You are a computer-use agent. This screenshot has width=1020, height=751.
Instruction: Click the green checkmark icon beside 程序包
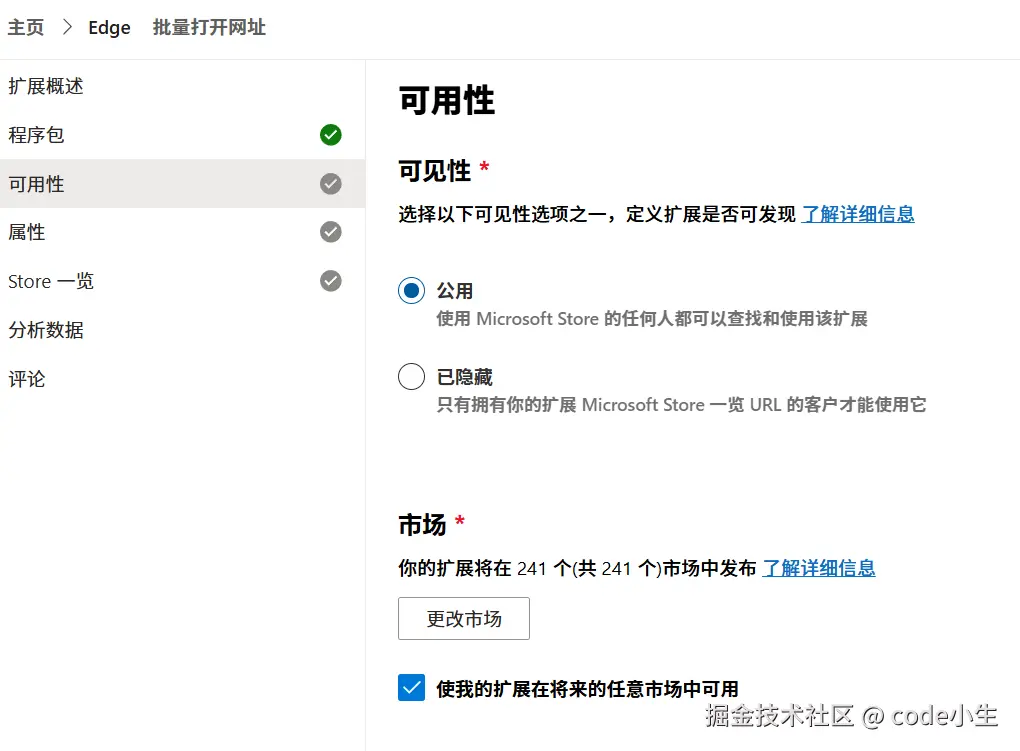(331, 135)
